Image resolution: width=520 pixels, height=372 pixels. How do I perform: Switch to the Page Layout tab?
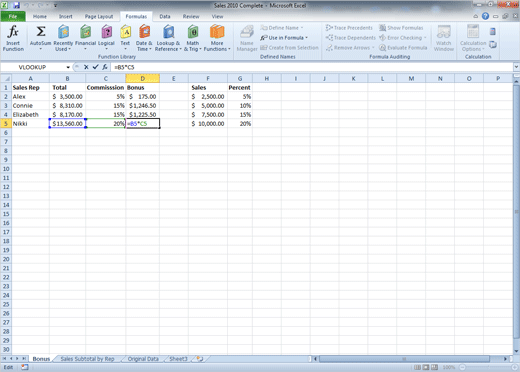(99, 16)
